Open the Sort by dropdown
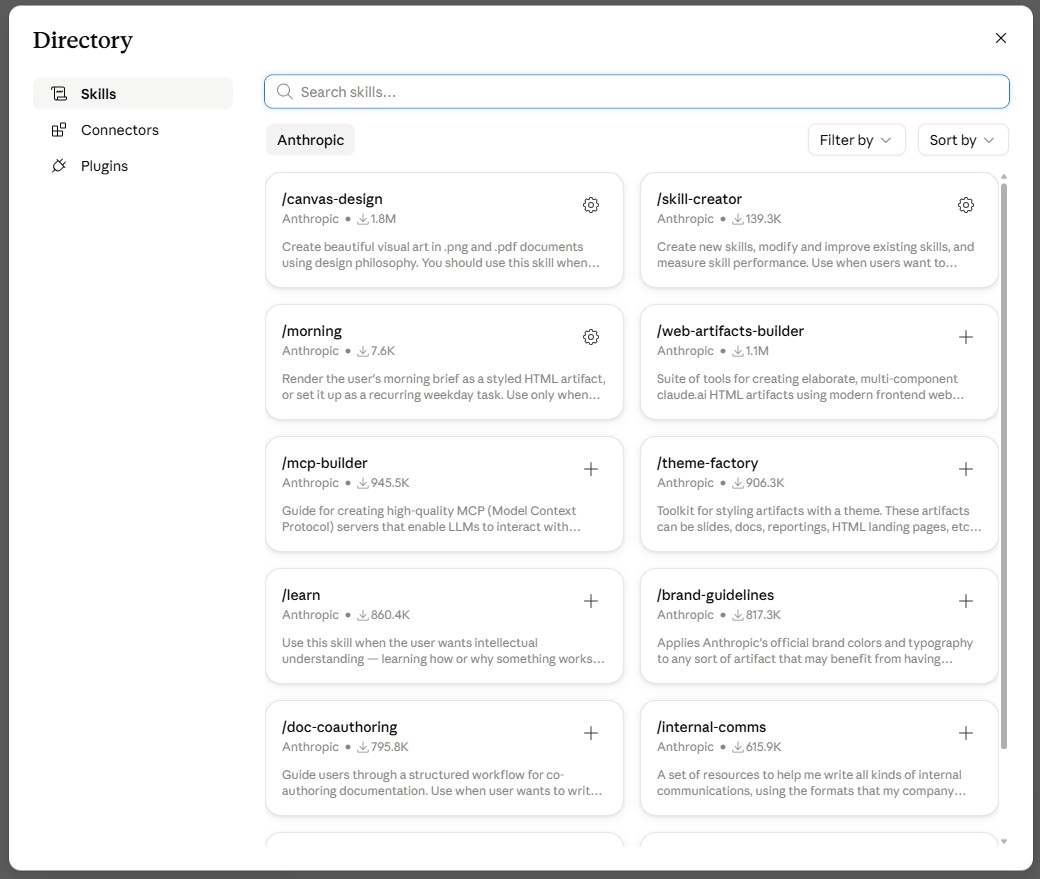Viewport: 1040px width, 879px height. click(963, 140)
